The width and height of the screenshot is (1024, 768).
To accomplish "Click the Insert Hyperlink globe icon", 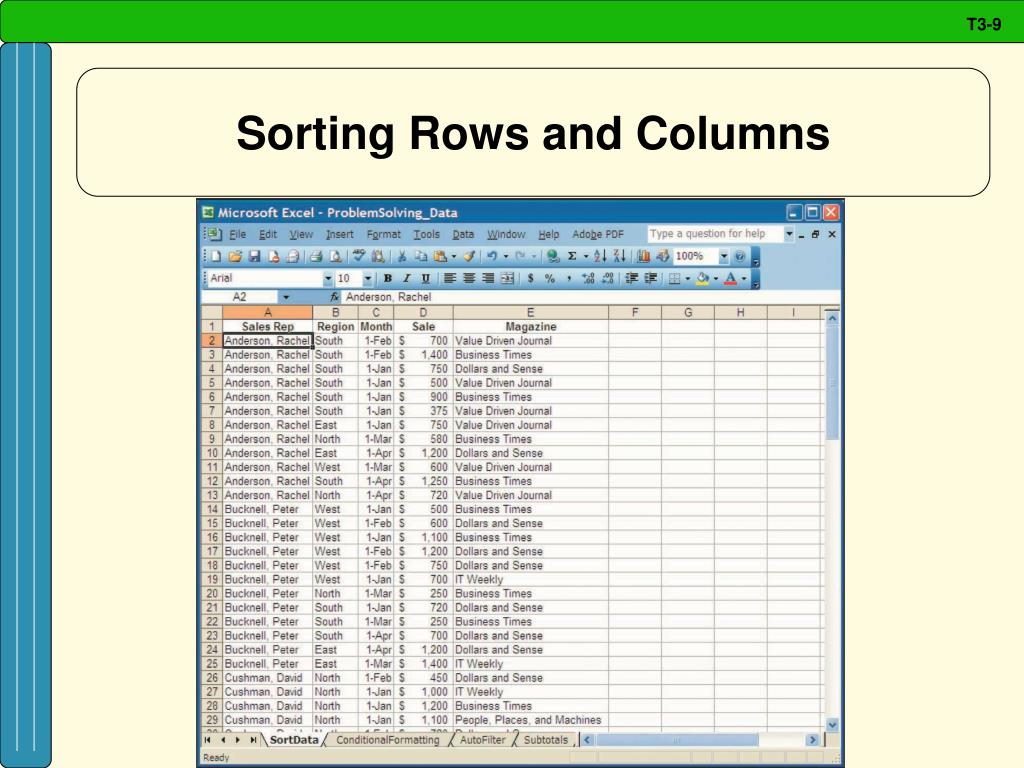I will coord(553,257).
